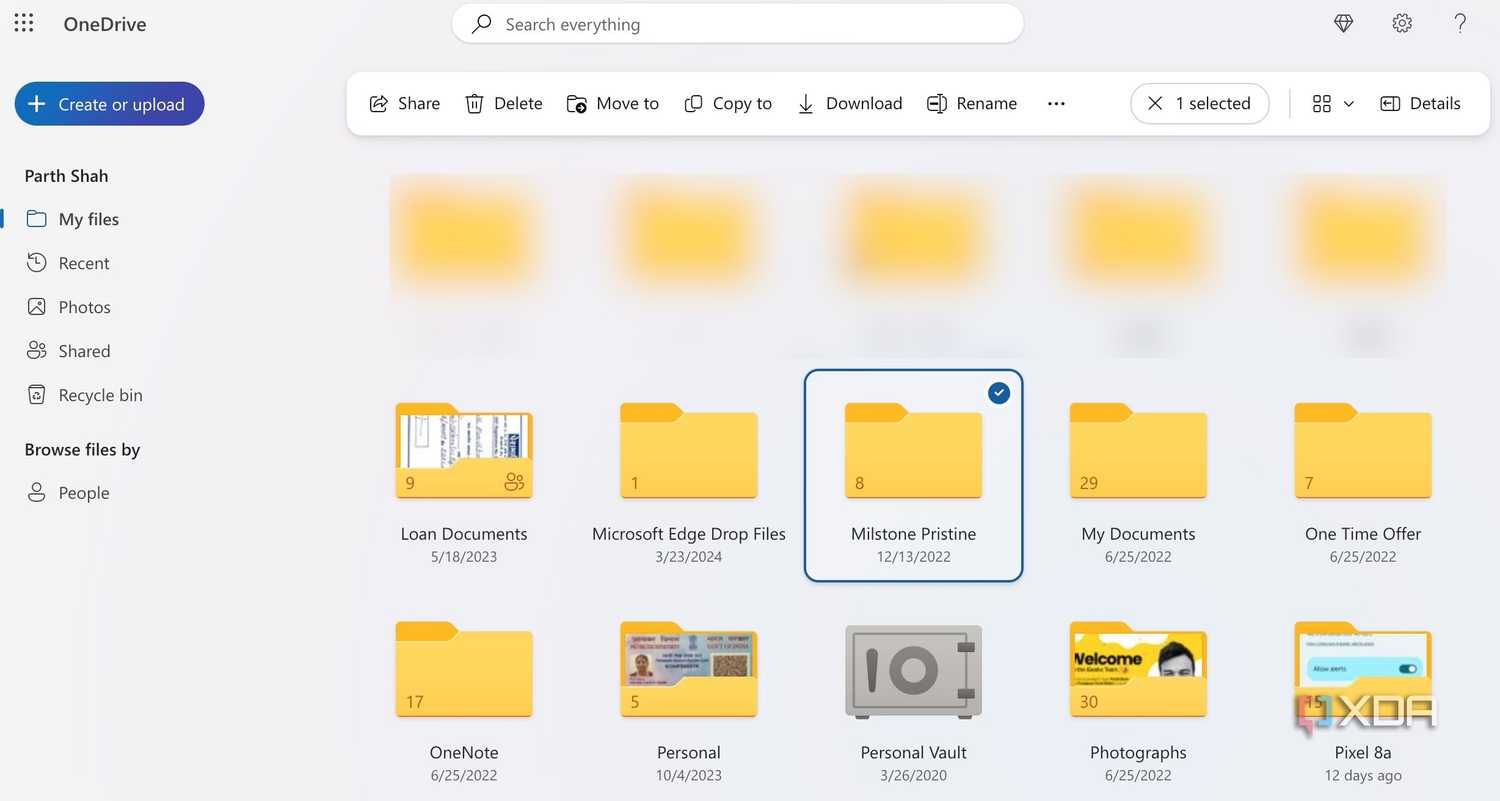This screenshot has height=801, width=1500.
Task: Click the Pixel 8a name label
Action: [1363, 752]
